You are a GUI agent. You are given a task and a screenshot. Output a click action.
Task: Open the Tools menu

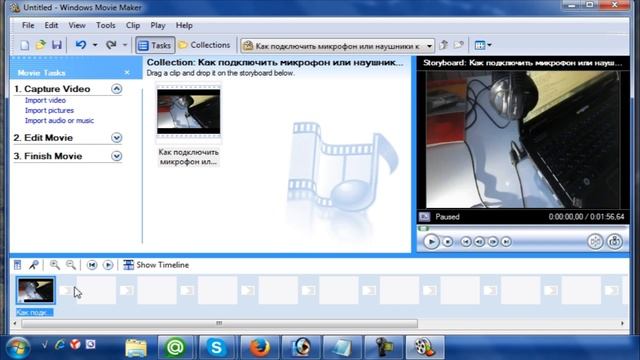[106, 25]
